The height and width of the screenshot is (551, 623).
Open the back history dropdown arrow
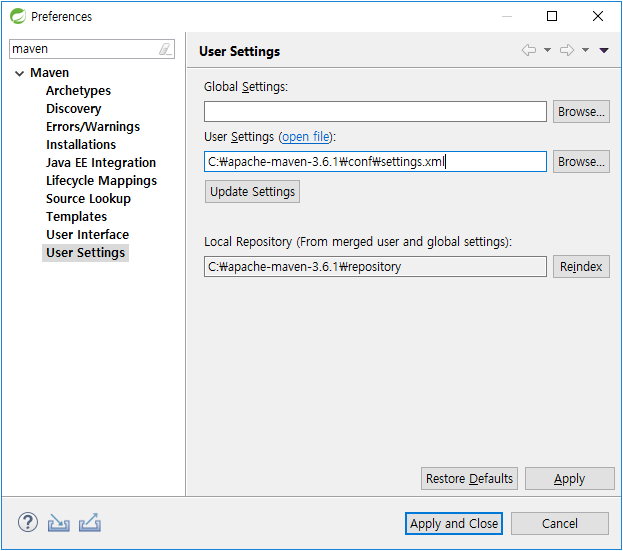(547, 50)
